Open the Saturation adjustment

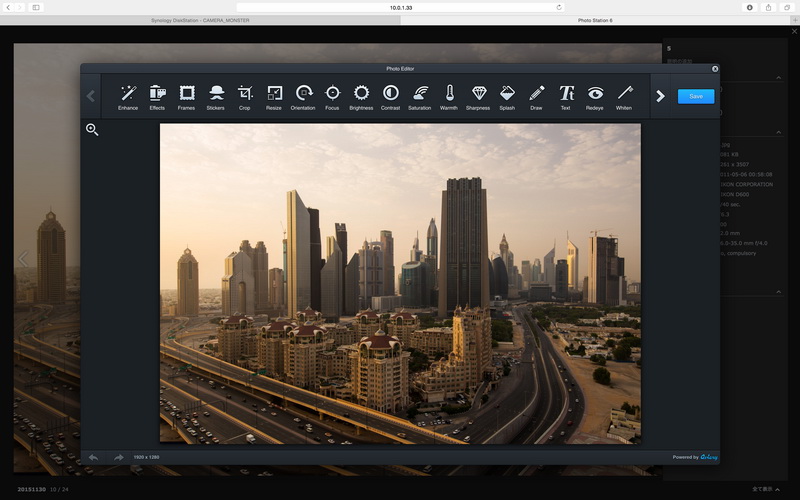coord(420,97)
